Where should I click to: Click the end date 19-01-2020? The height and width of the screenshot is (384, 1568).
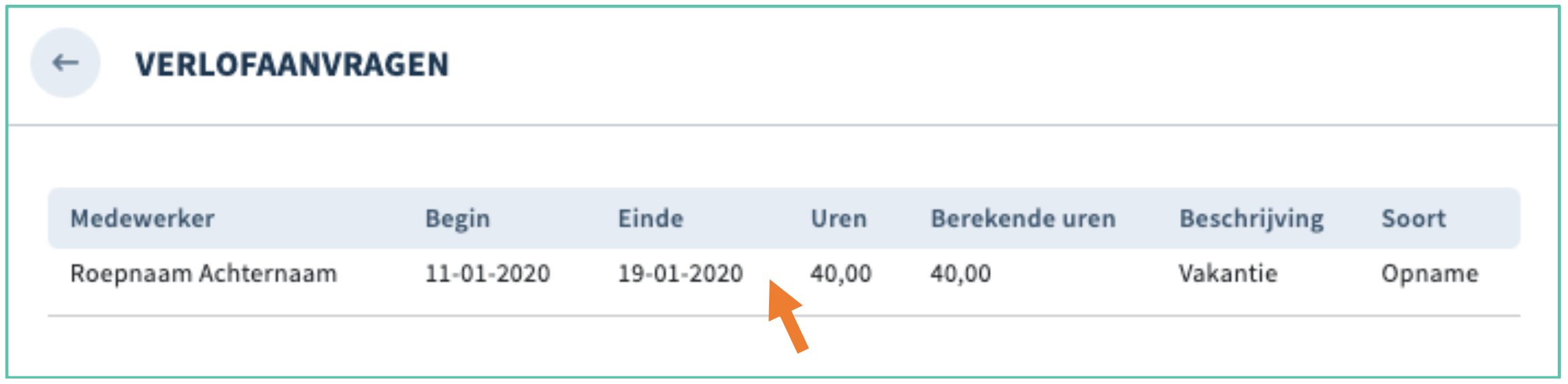(680, 274)
